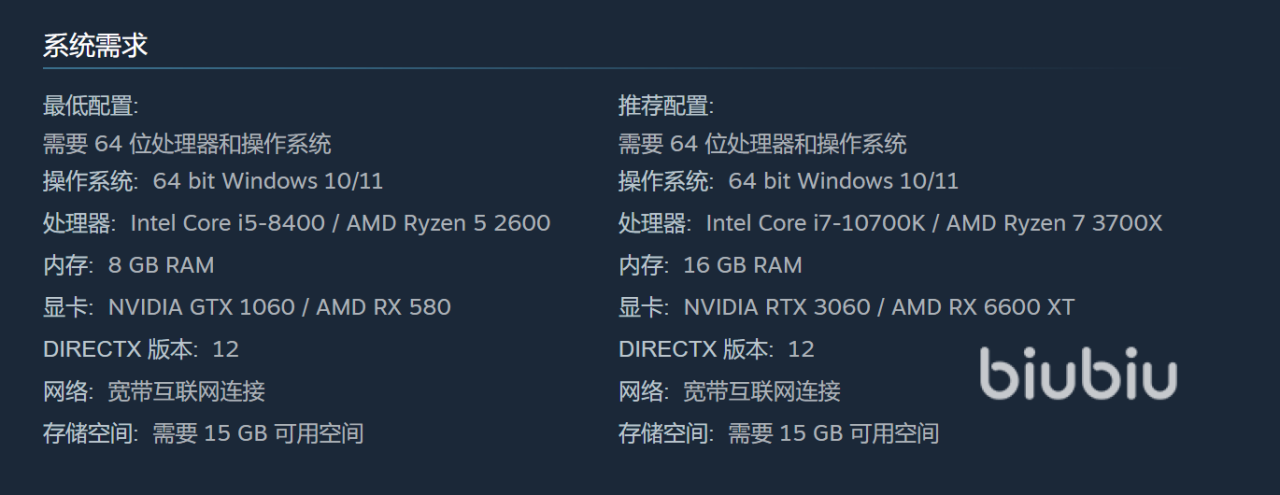Click recommended DIRECTX 版本 12 line
The width and height of the screenshot is (1280, 495).
point(716,349)
